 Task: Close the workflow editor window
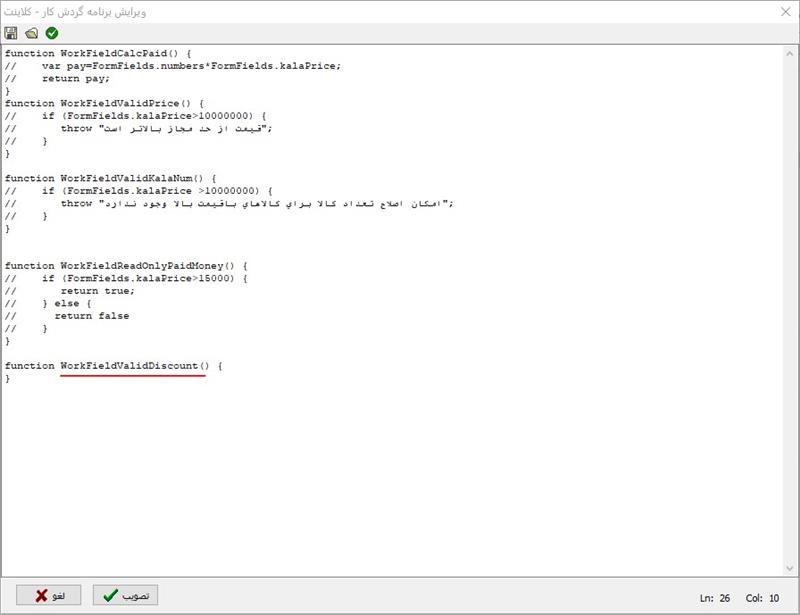781,12
